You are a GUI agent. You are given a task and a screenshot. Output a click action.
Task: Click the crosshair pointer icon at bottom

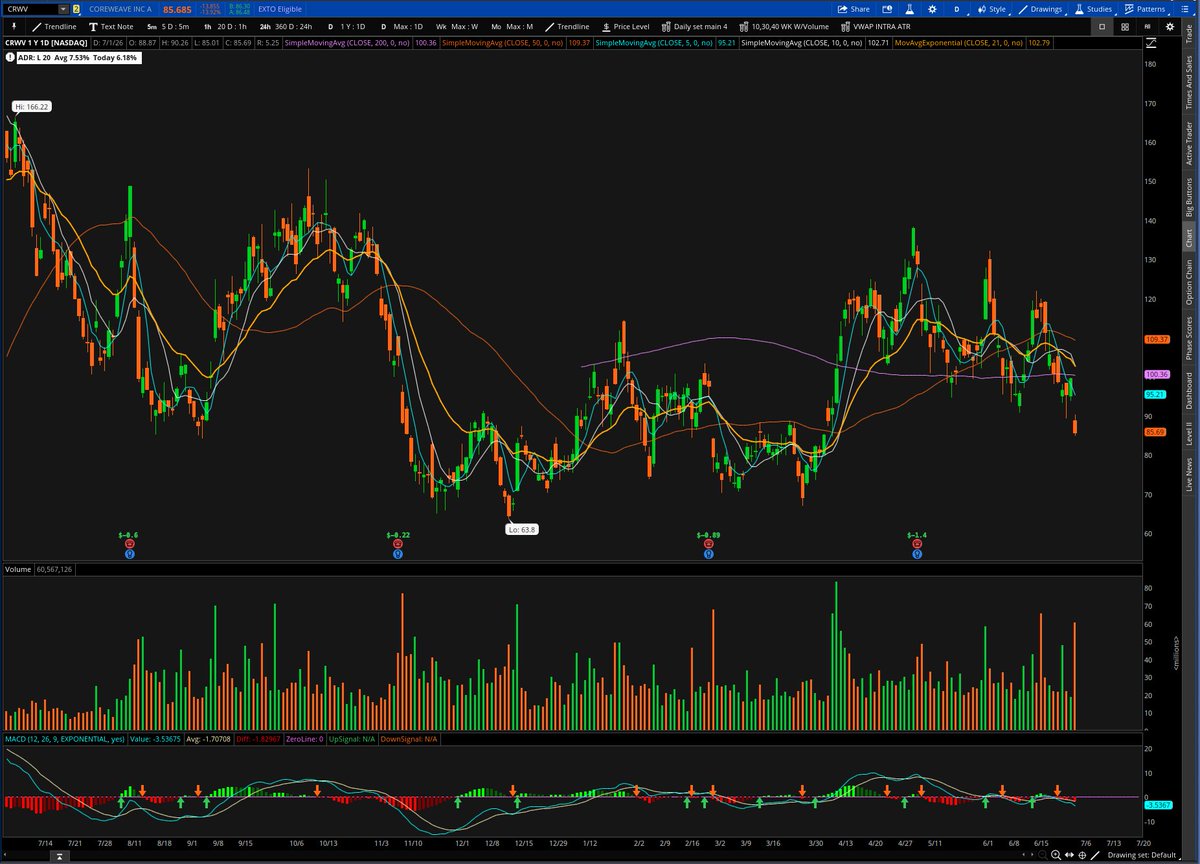[x=1082, y=855]
